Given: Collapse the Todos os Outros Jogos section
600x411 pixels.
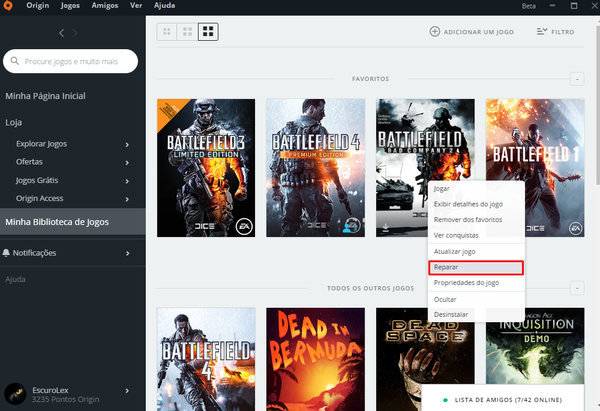Looking at the screenshot, I should 577,288.
